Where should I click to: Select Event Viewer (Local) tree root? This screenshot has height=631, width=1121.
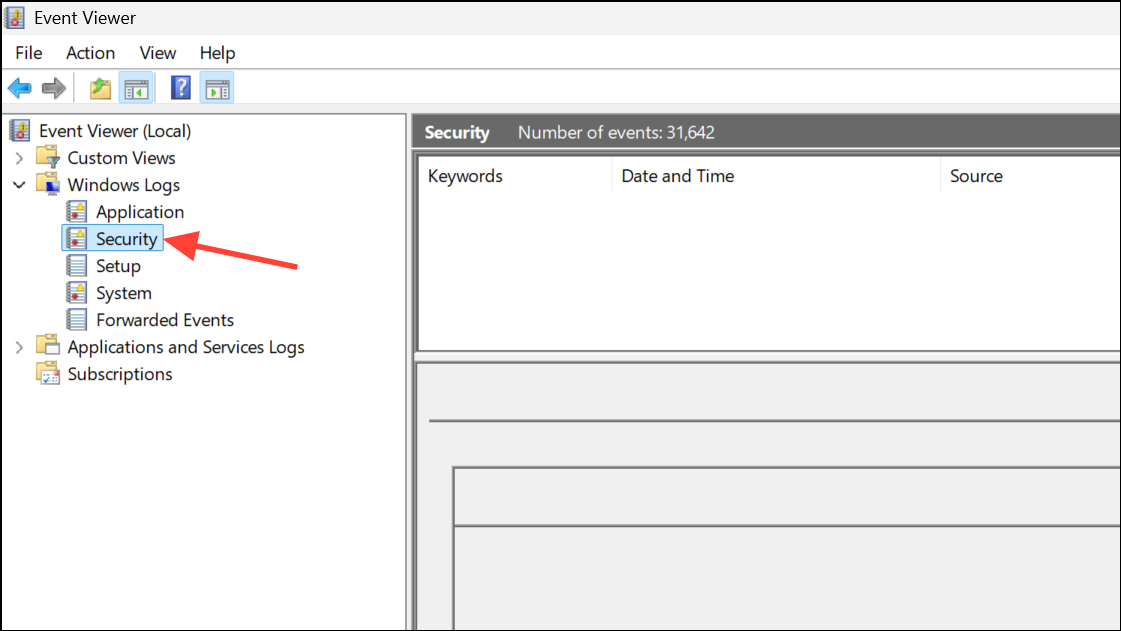(x=115, y=131)
